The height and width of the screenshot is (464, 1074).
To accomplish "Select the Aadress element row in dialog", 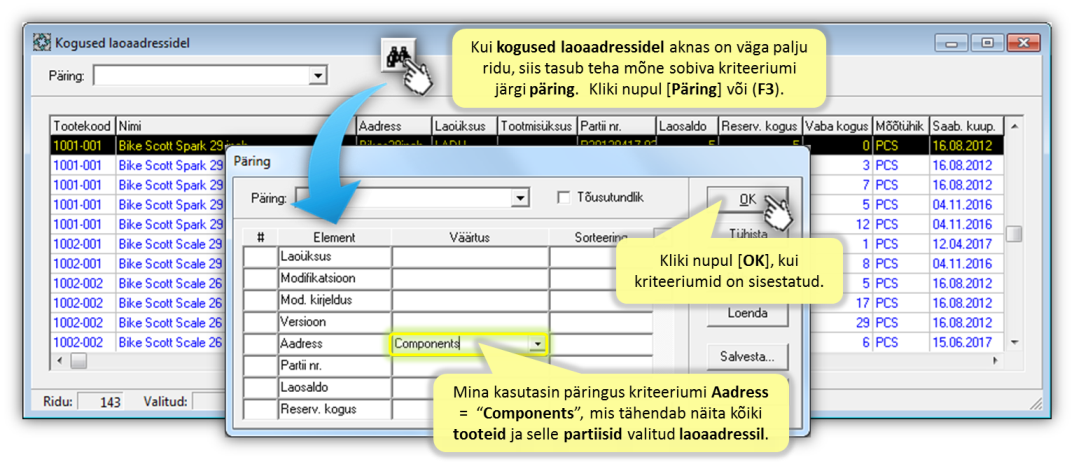I will [x=334, y=344].
